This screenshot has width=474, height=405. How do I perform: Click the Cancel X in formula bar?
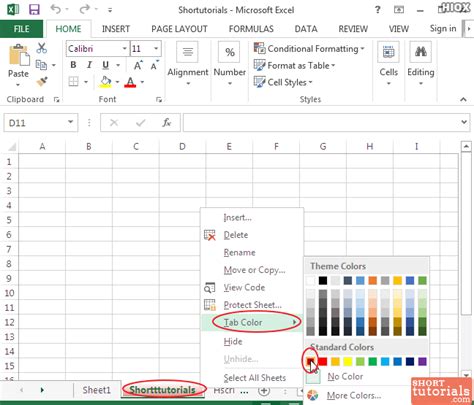[114, 123]
